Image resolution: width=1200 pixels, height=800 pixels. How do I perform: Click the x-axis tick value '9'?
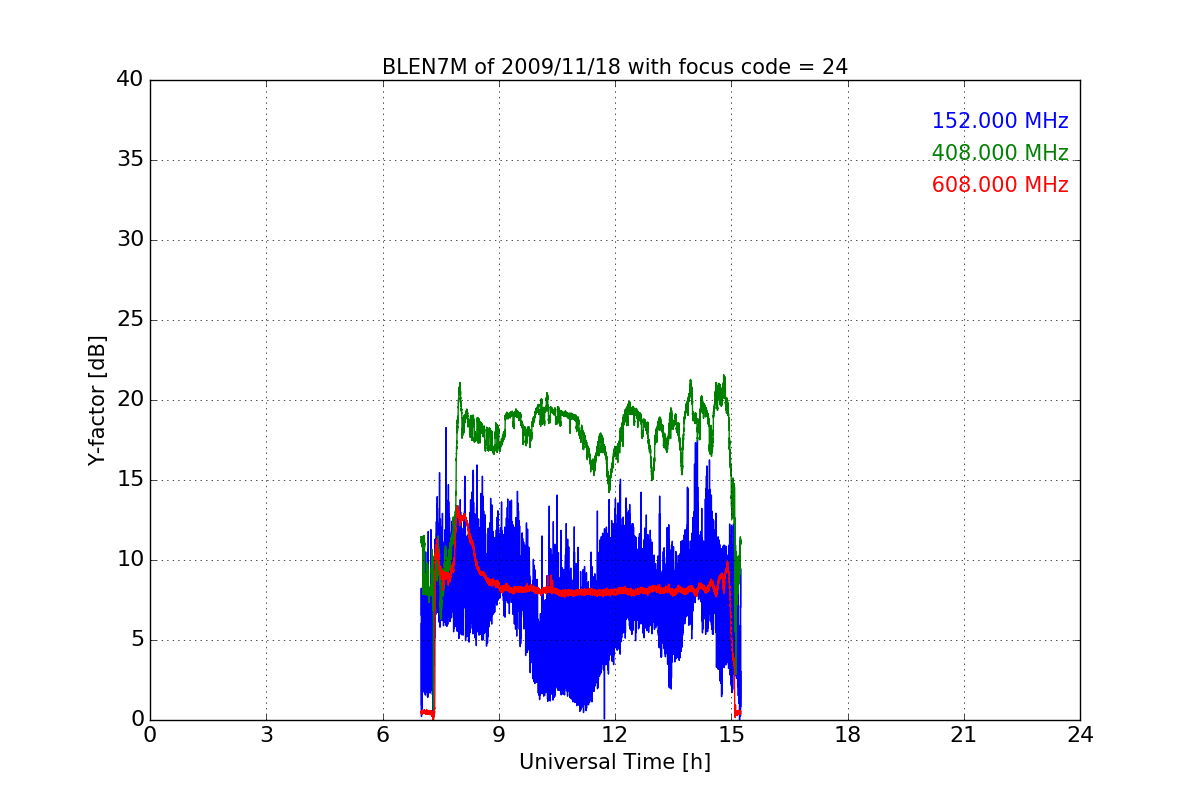[x=499, y=735]
